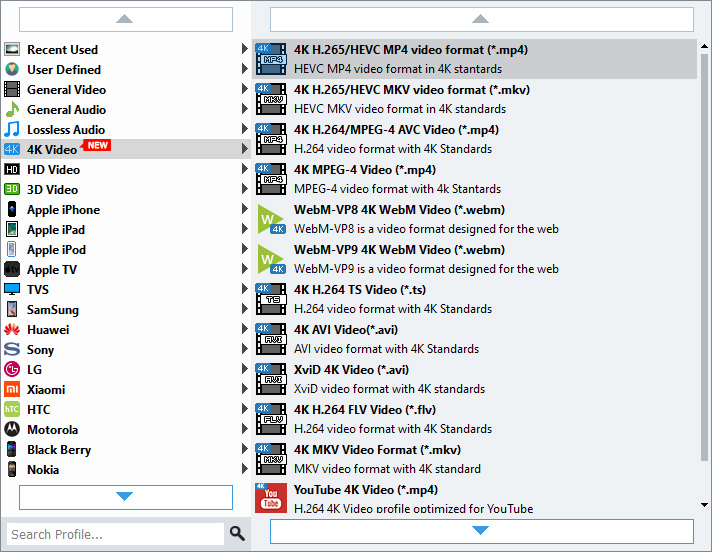The height and width of the screenshot is (552, 712).
Task: Click the Motorola logo icon
Action: (12, 429)
